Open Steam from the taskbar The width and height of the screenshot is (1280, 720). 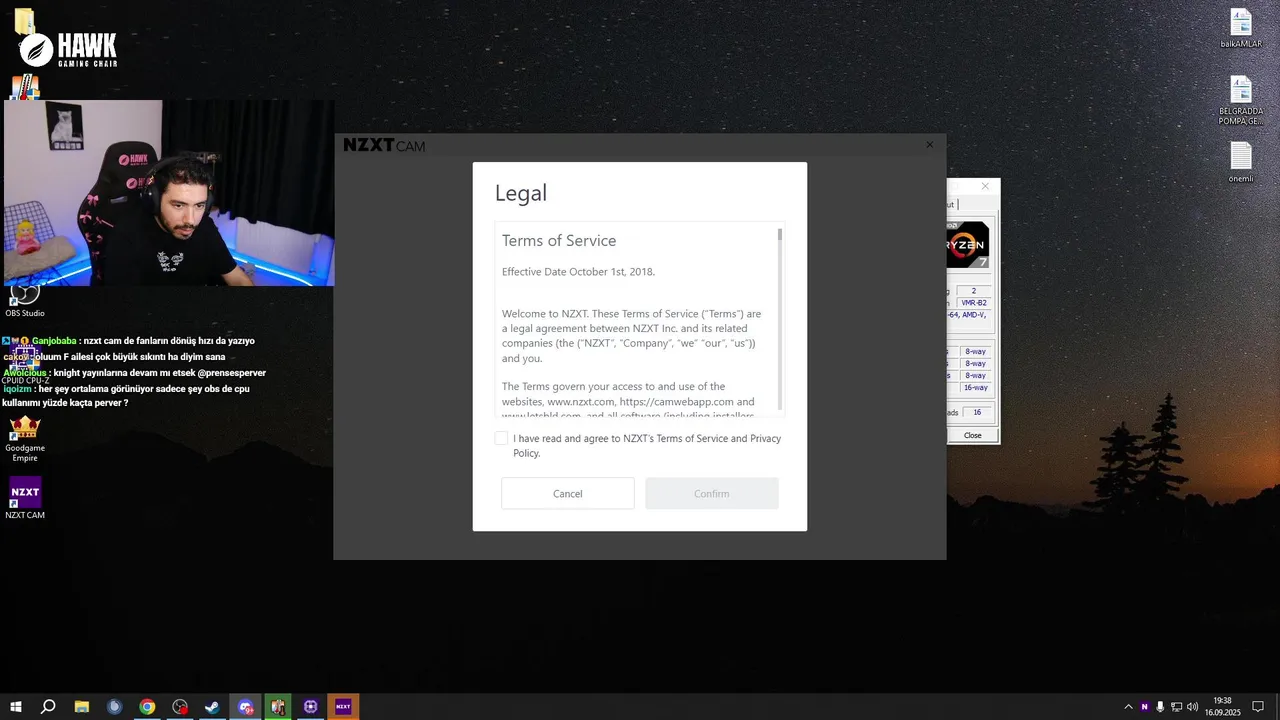tap(212, 707)
